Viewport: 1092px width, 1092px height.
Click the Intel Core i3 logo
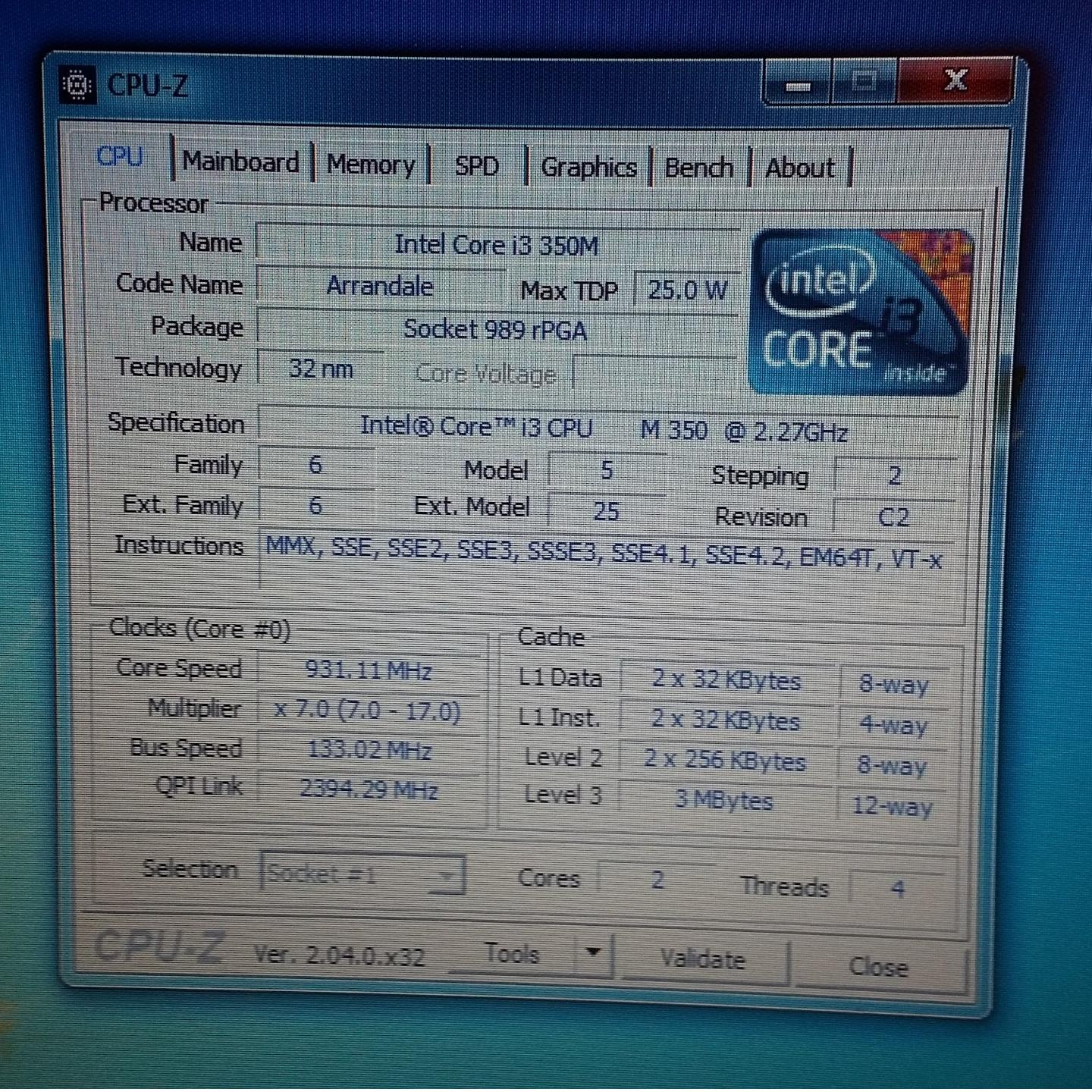point(860,312)
